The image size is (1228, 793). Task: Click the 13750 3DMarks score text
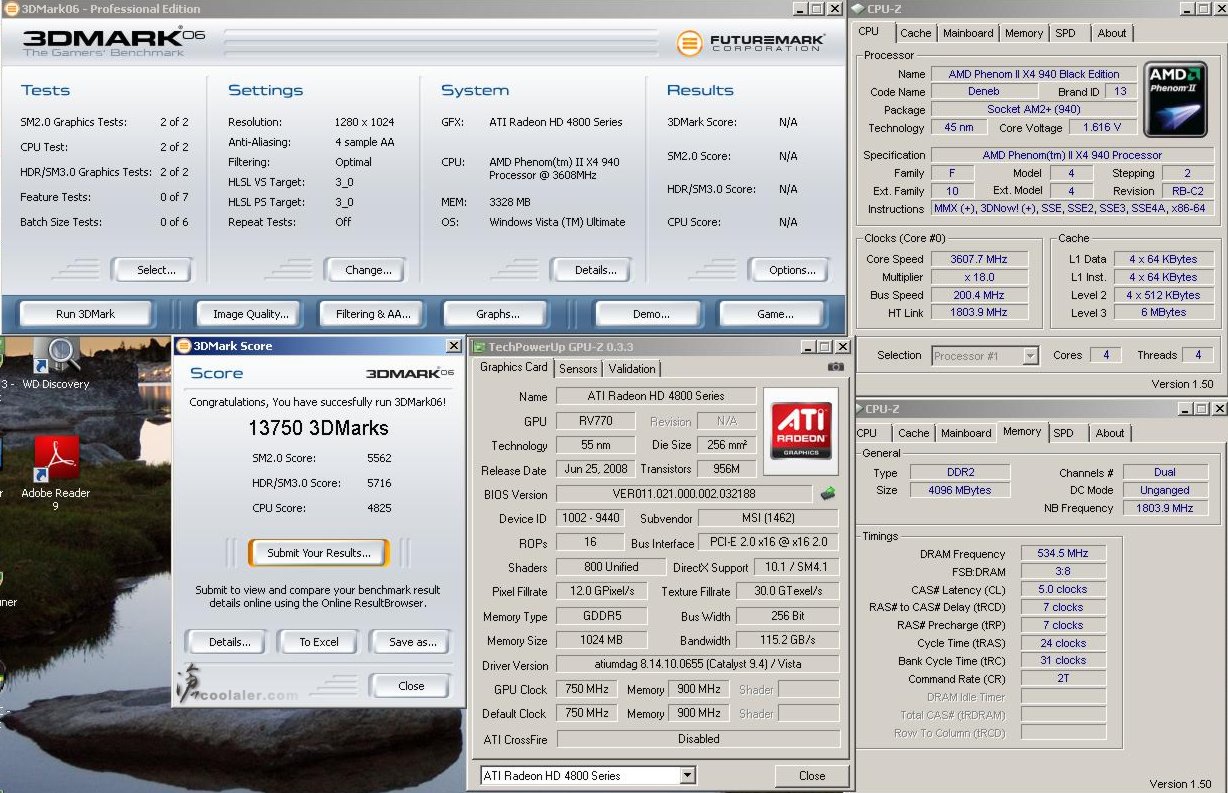(318, 428)
